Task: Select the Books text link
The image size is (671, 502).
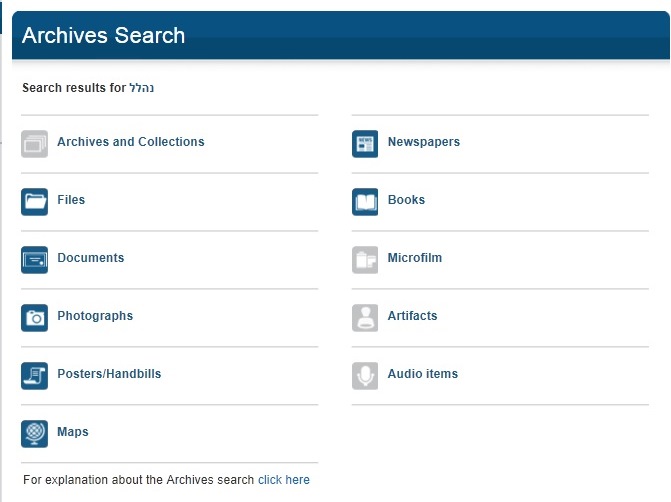Action: 406,200
